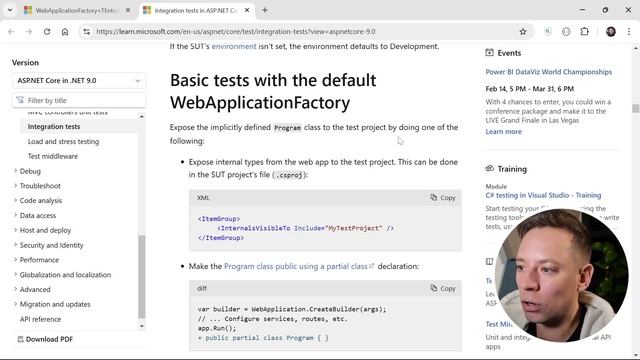Click the Download PDF icon

click(x=20, y=339)
